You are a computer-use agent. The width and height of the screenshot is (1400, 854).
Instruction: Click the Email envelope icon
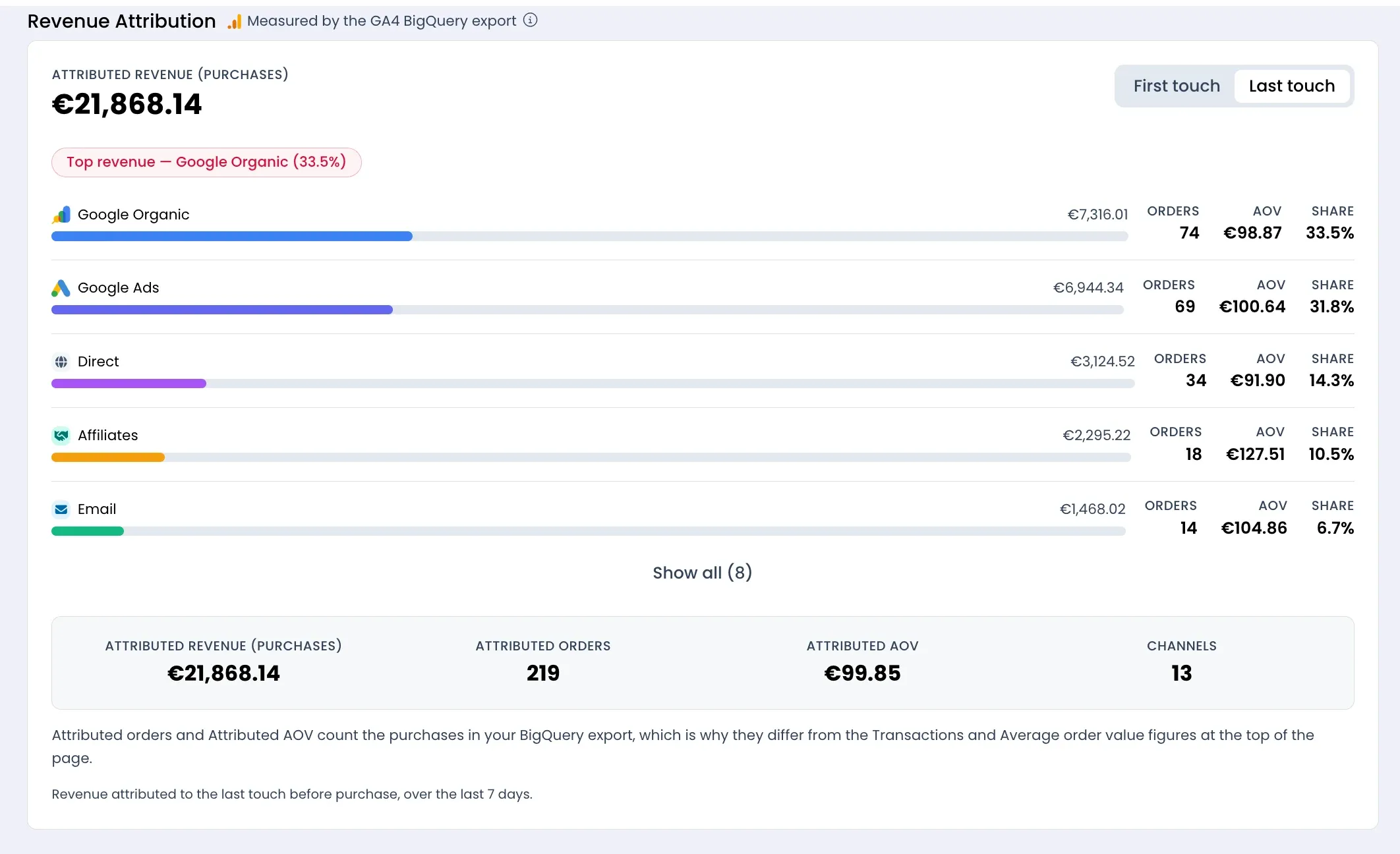(61, 509)
